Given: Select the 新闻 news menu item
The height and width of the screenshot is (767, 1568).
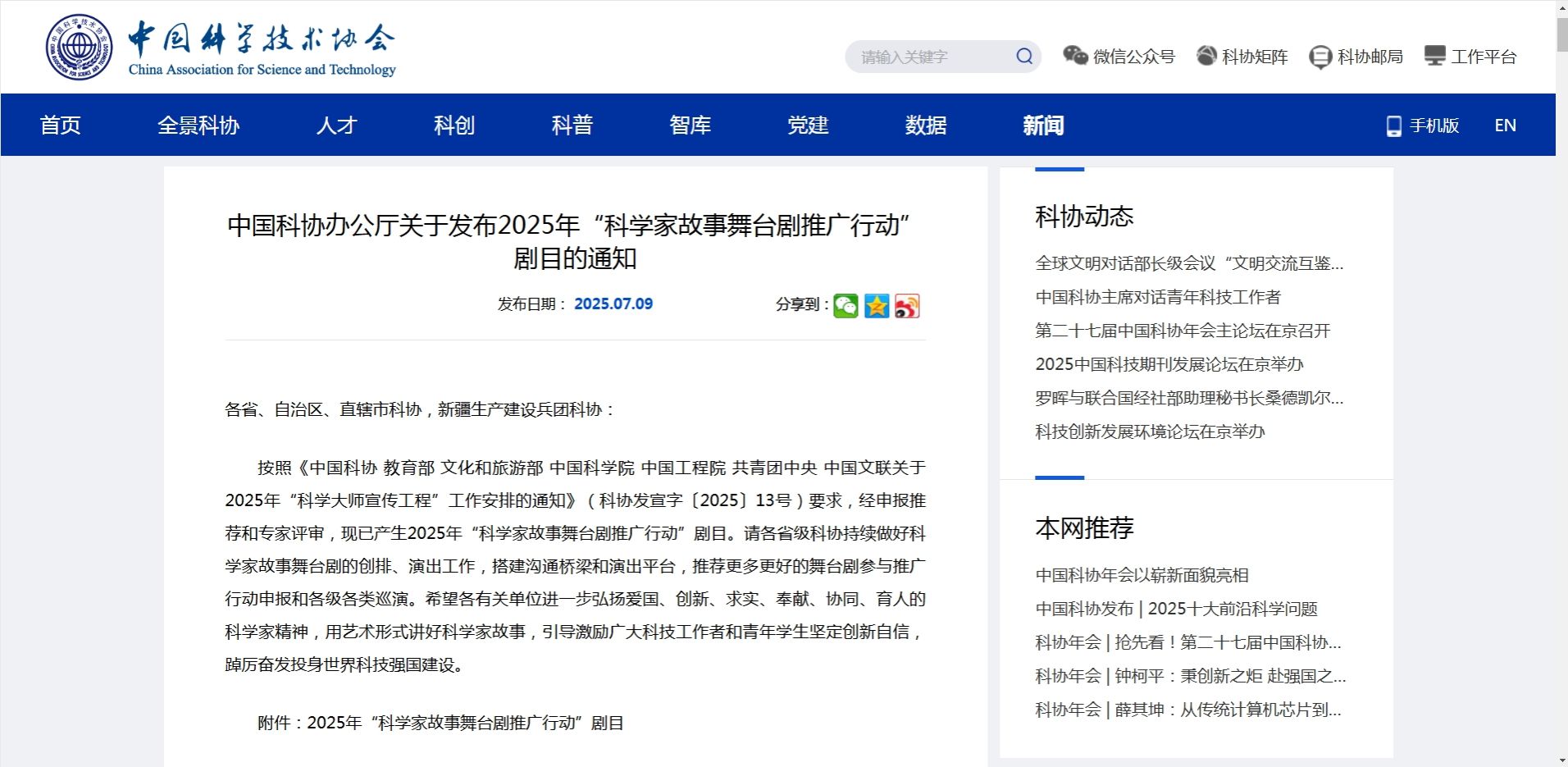Looking at the screenshot, I should coord(1043,125).
